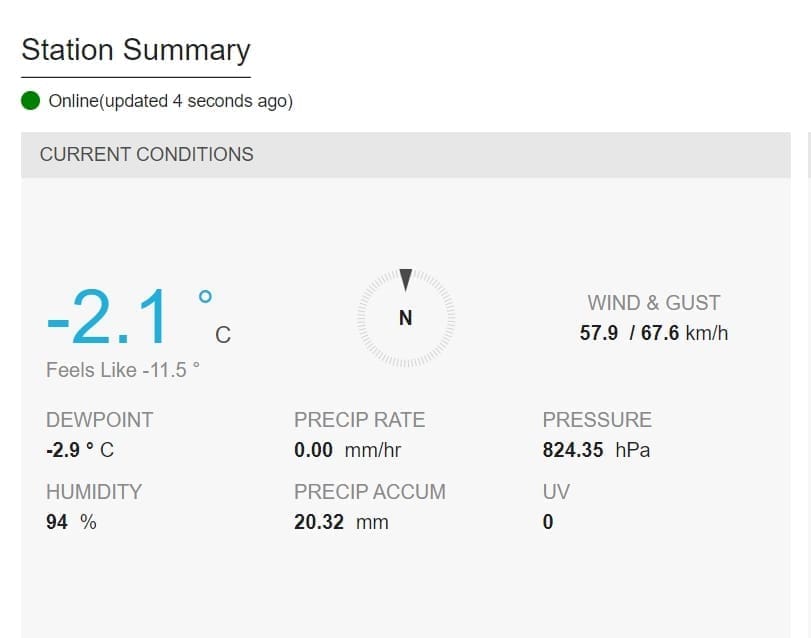Click the PRESSURE label
This screenshot has width=811, height=638.
click(597, 420)
